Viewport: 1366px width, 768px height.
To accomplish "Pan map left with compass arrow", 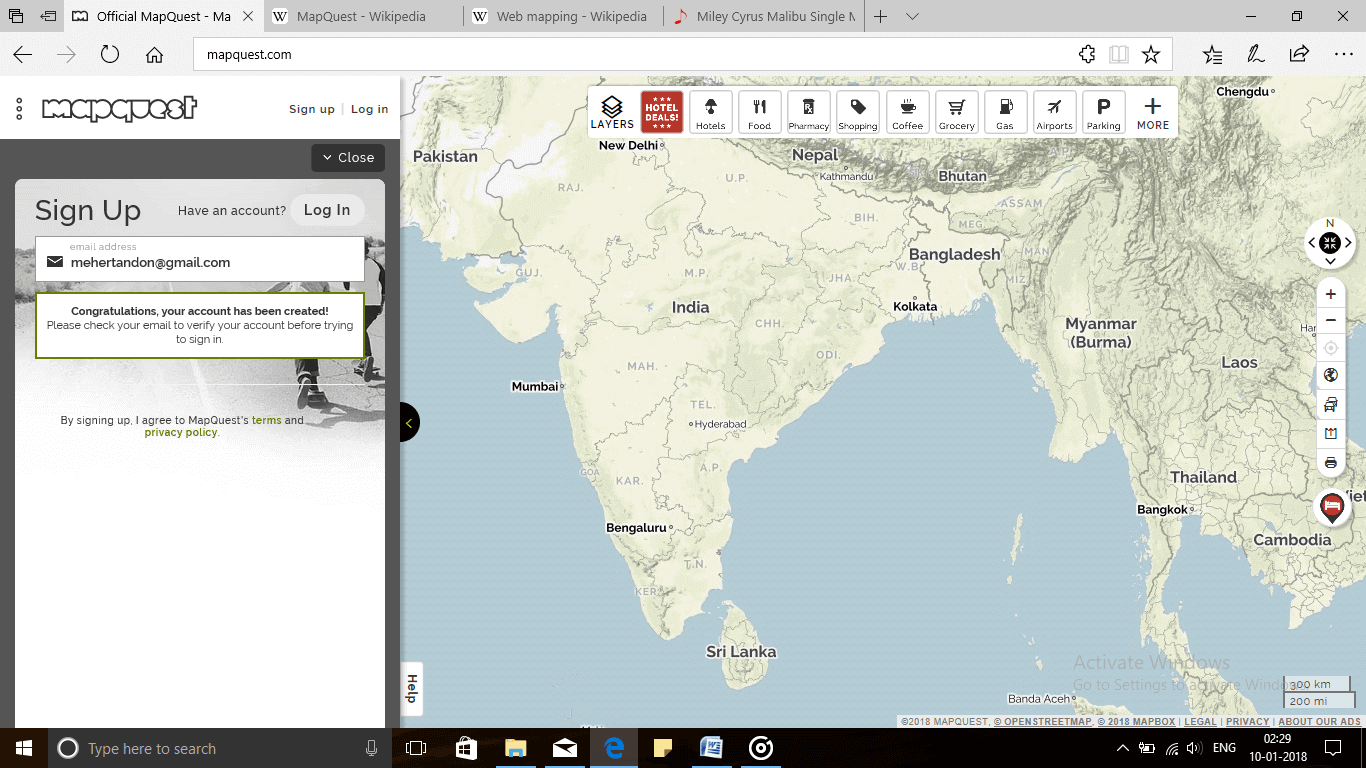I will tap(1312, 242).
